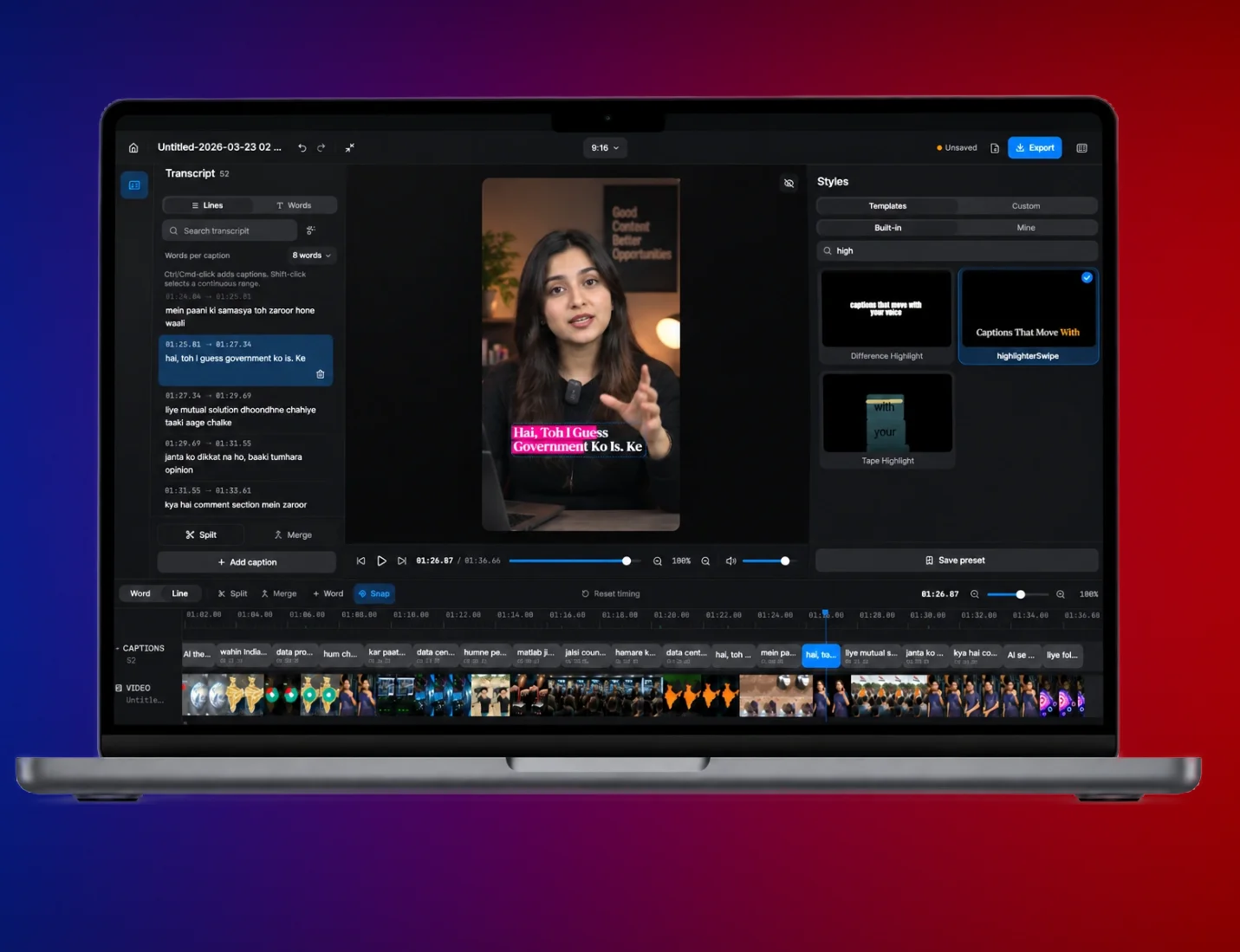Zoom in the timeline magnifier icon
1240x952 pixels.
point(1061,594)
